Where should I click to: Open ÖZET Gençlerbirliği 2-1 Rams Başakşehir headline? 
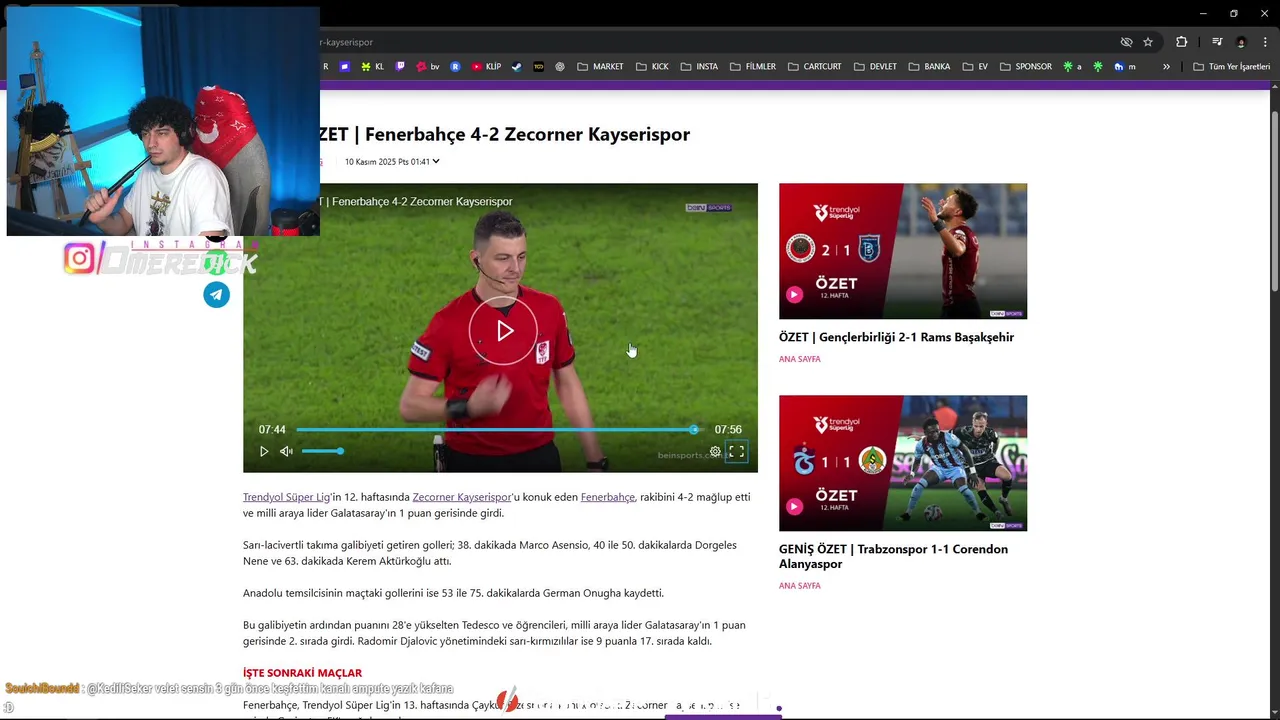(x=896, y=337)
